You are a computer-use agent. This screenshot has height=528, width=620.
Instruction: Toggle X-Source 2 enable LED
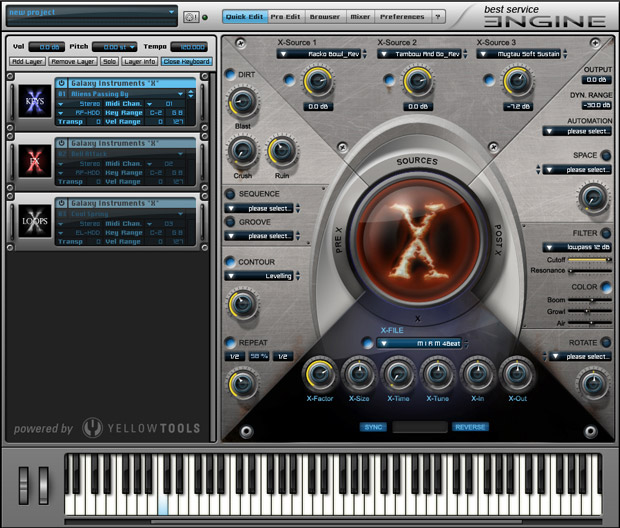tap(389, 80)
